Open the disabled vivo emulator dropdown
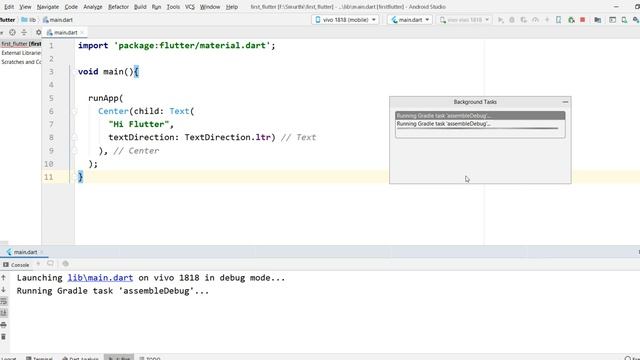The width and height of the screenshot is (640, 360). point(464,20)
